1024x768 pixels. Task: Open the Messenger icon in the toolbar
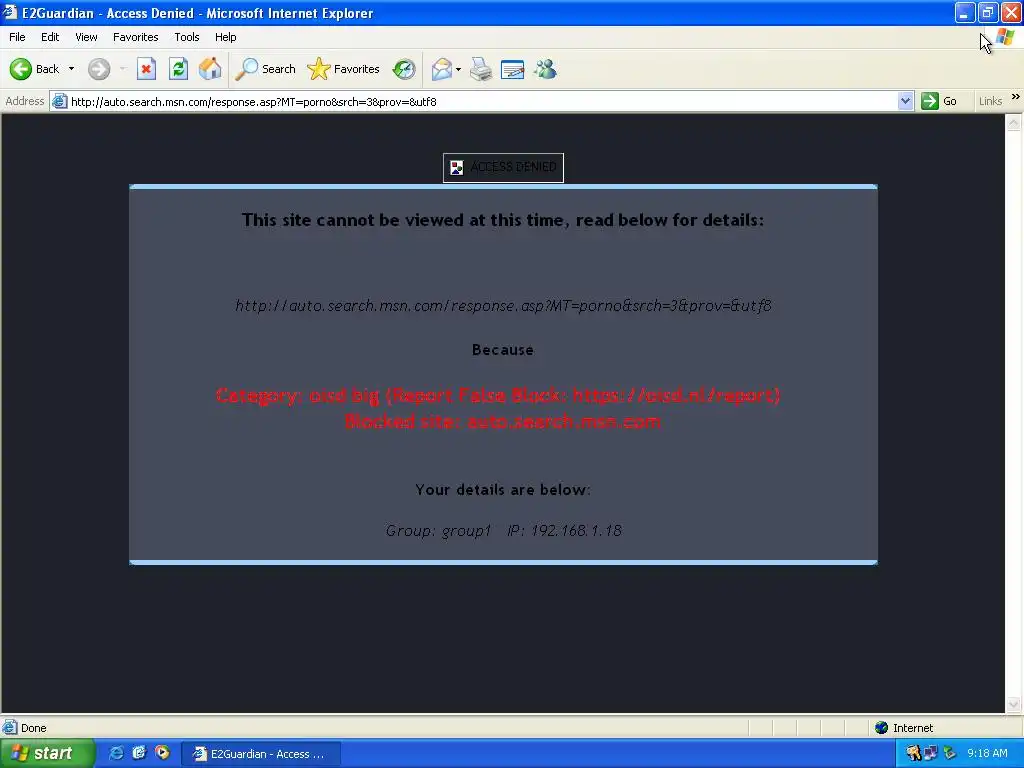pyautogui.click(x=545, y=69)
